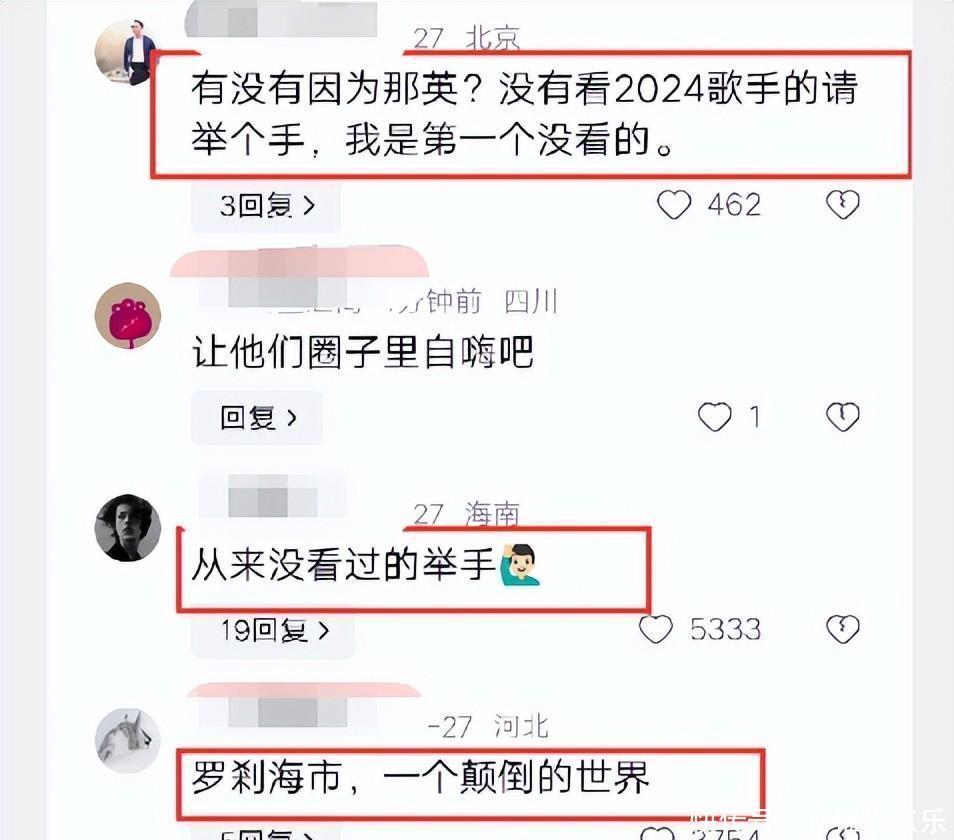954x840 pixels.
Task: Tap the raised hand emoji
Action: pyautogui.click(x=520, y=564)
